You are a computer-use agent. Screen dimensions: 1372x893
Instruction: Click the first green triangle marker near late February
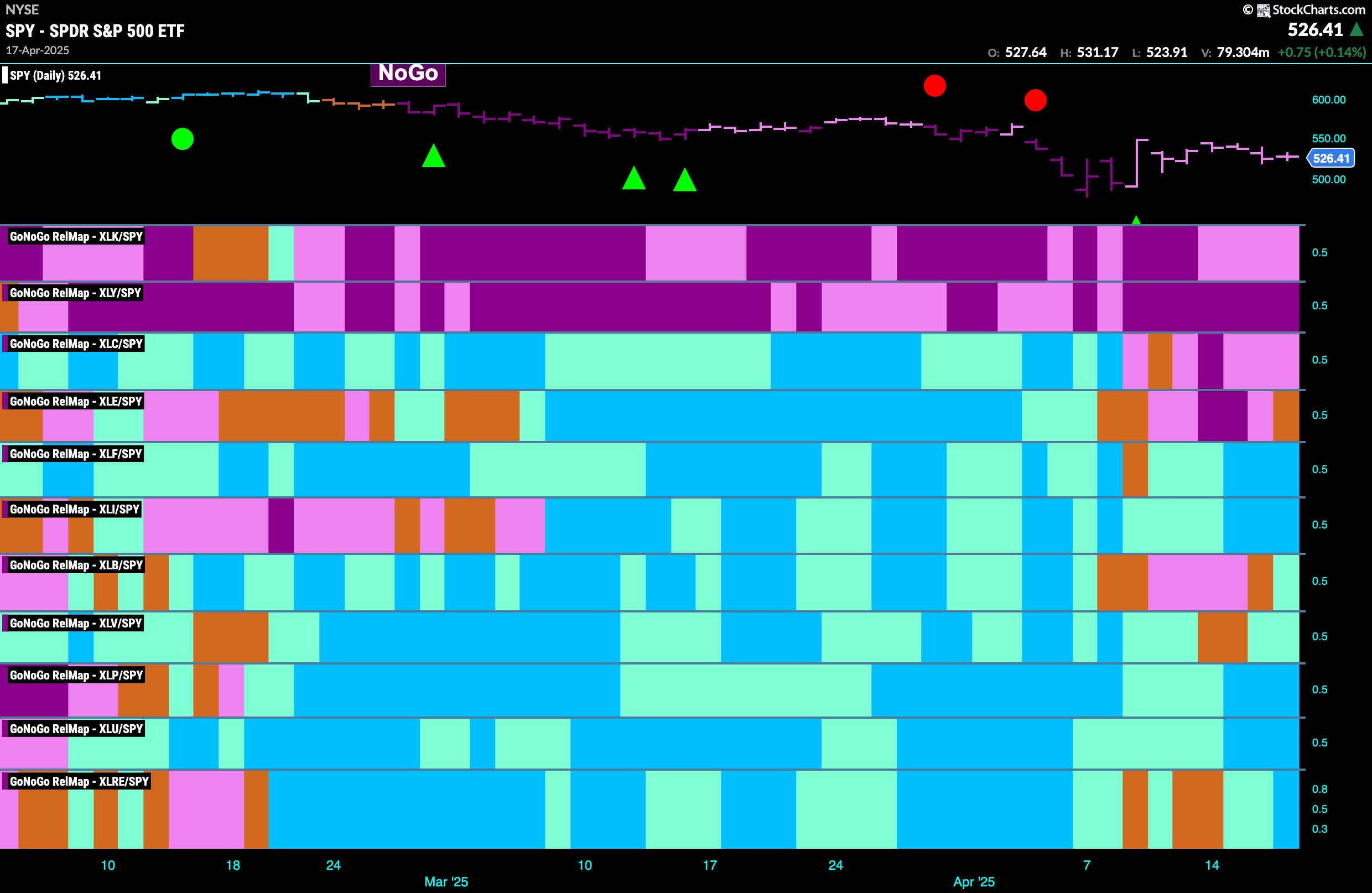tap(434, 155)
